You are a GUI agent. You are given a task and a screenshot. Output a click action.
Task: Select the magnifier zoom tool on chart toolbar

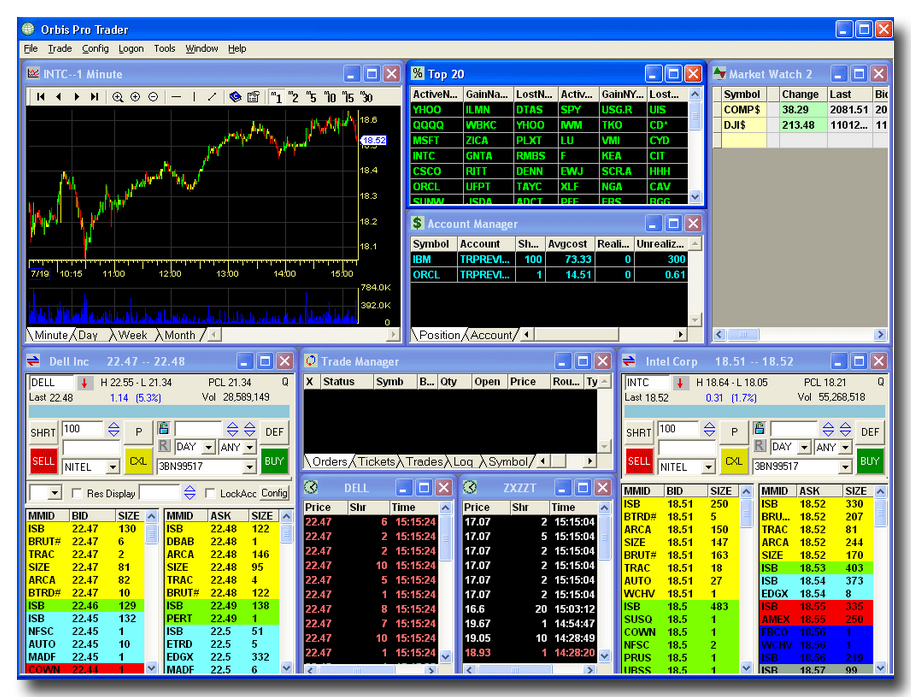point(117,97)
